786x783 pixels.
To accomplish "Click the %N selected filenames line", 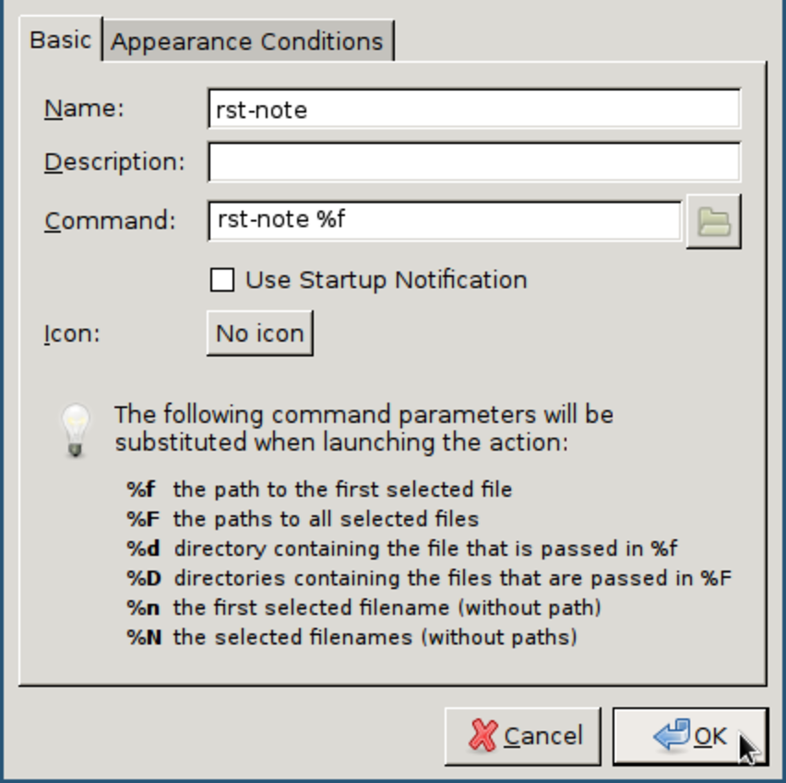I will pyautogui.click(x=352, y=637).
